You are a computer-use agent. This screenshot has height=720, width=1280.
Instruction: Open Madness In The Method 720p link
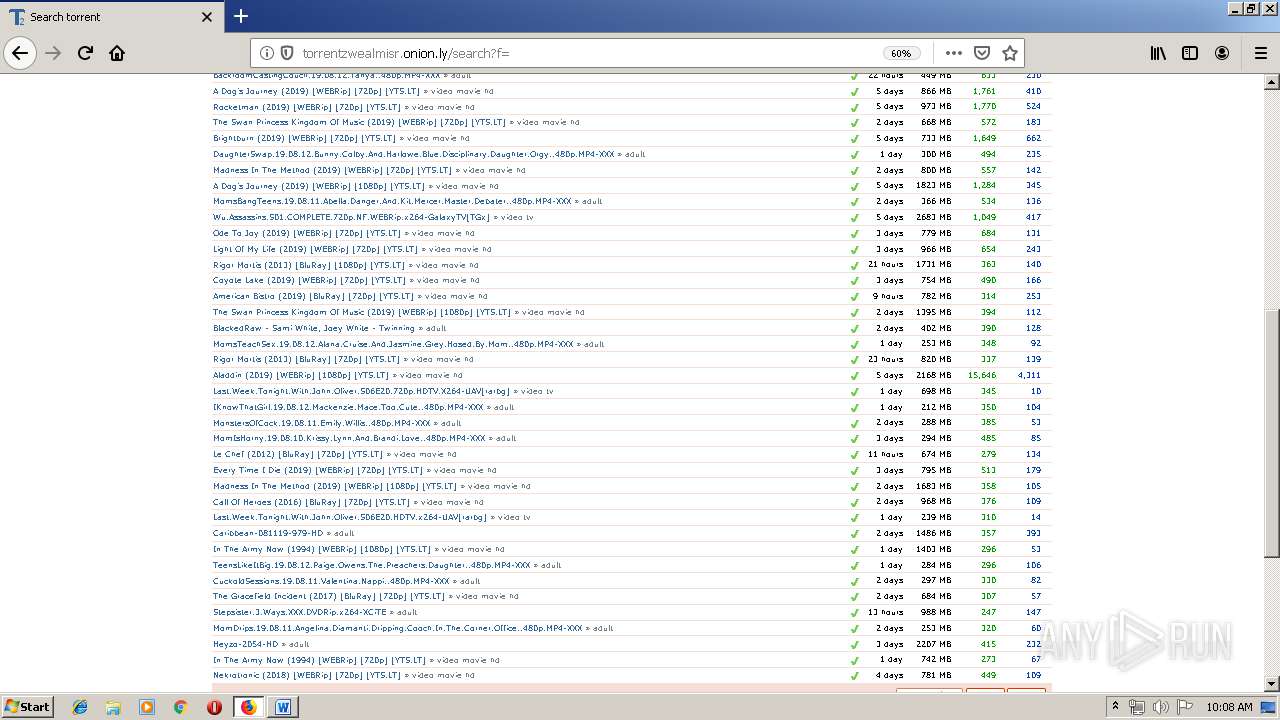pyautogui.click(x=332, y=170)
